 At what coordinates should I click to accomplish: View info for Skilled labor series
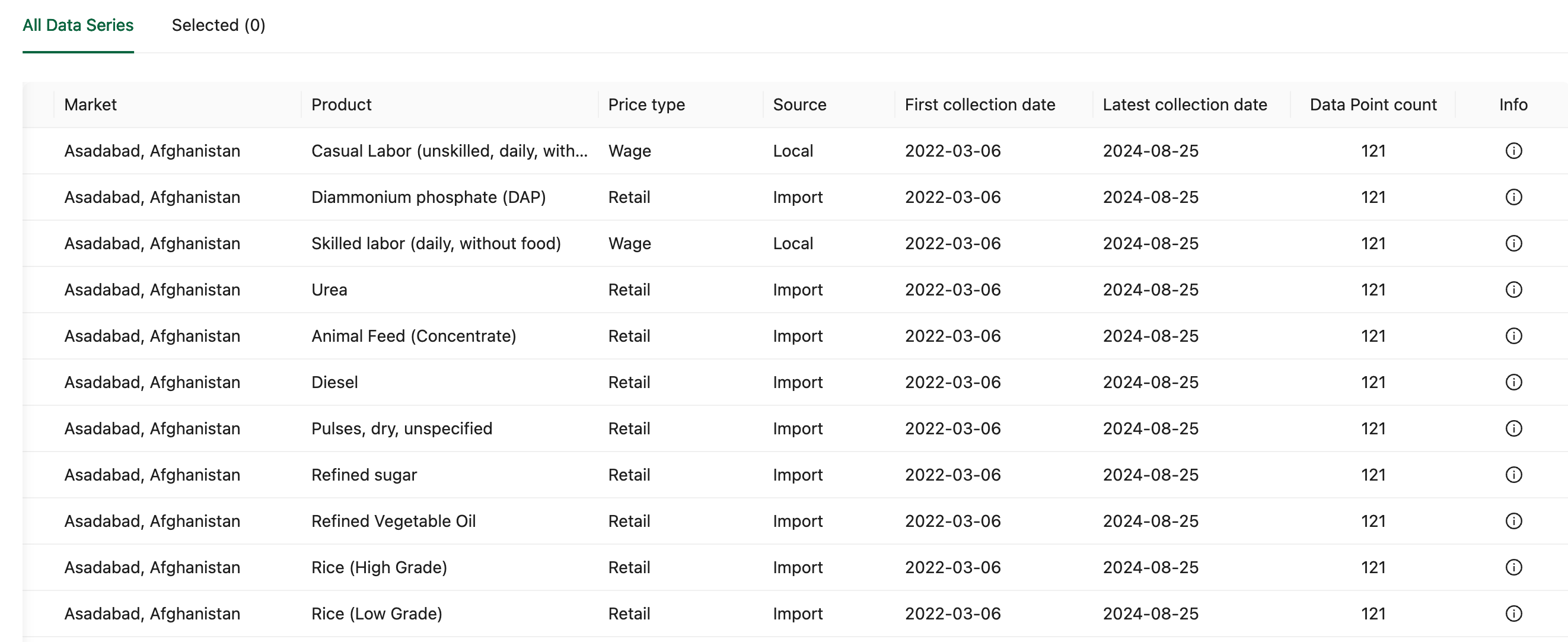(x=1514, y=243)
